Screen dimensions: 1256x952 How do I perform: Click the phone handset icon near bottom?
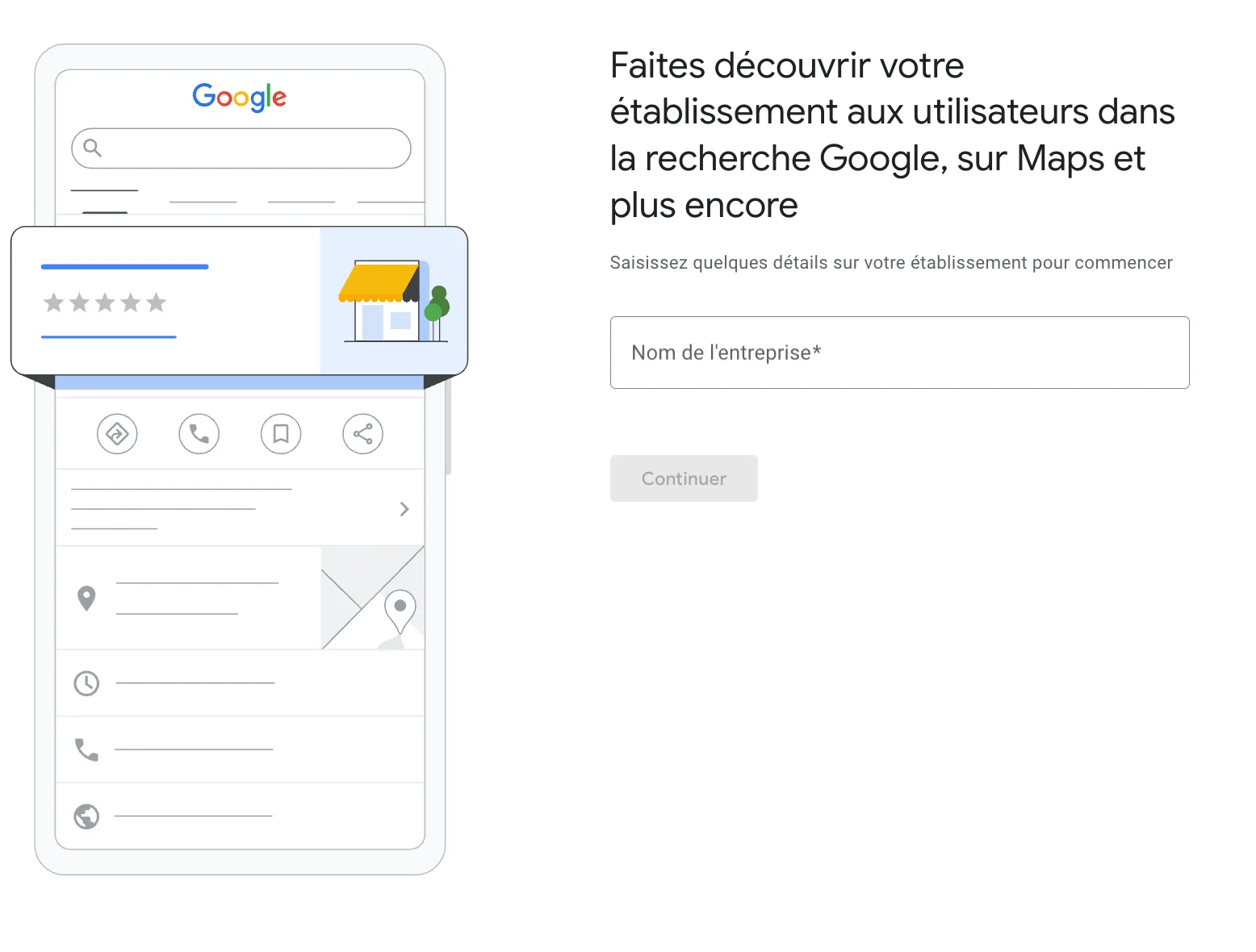(86, 749)
